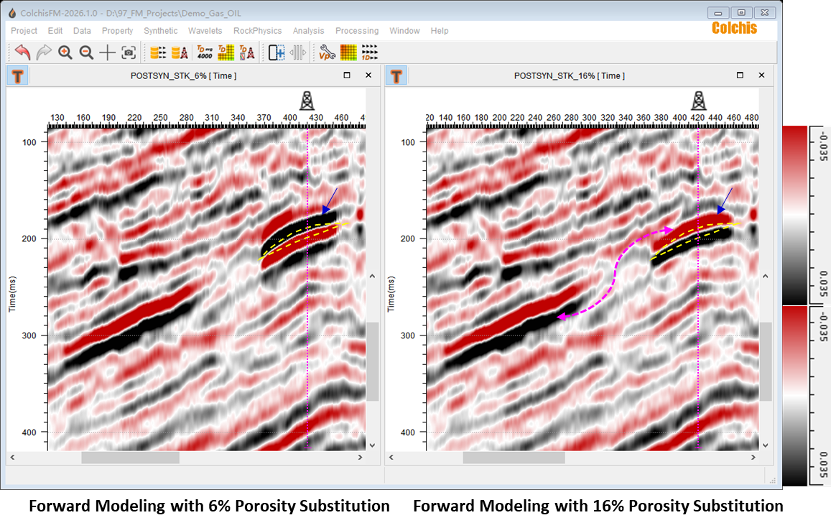Click the window resize grip at bottom-right corner
The width and height of the screenshot is (832, 528).
(773, 480)
